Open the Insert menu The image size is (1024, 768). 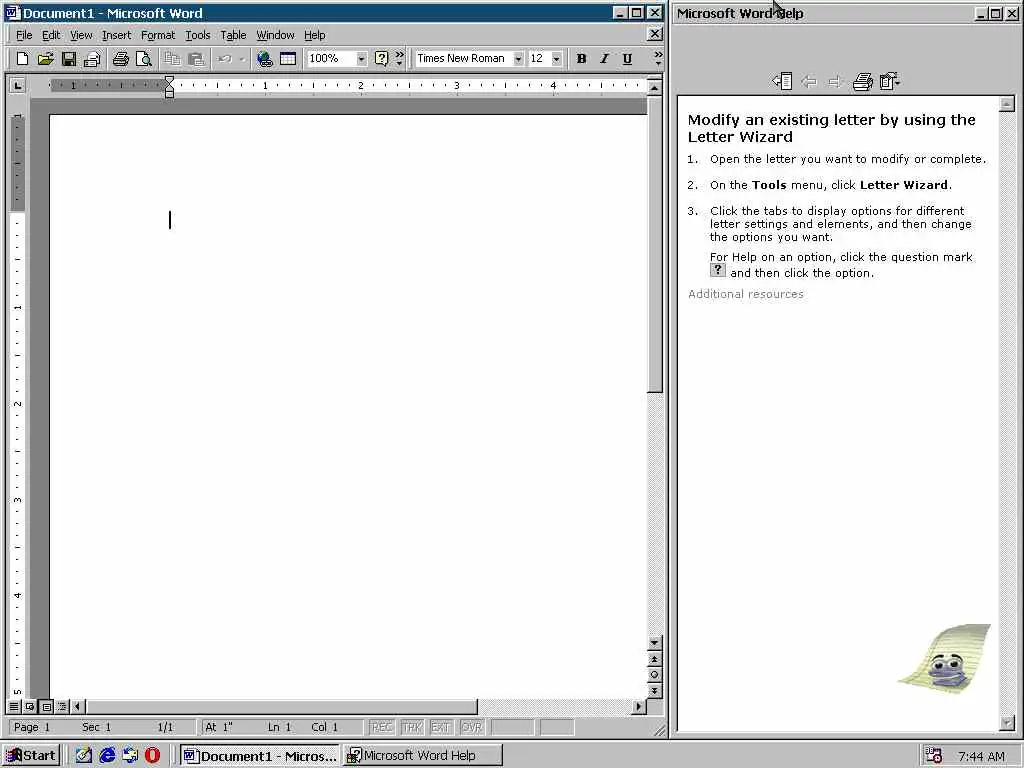[116, 35]
